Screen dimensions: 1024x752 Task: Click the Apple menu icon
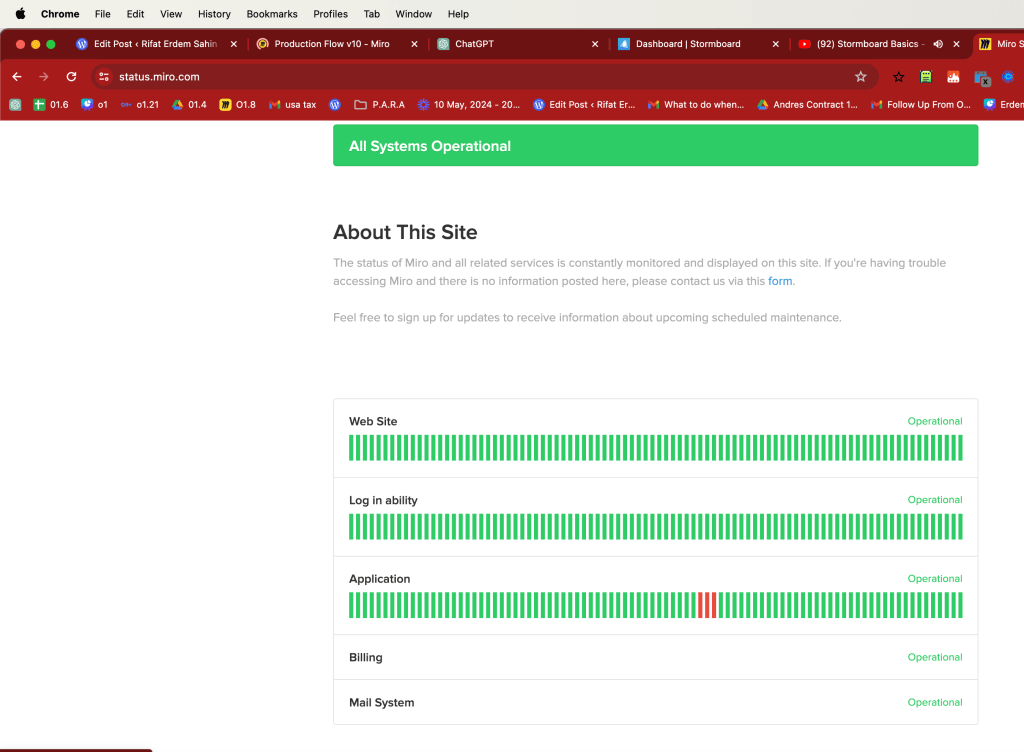point(20,14)
